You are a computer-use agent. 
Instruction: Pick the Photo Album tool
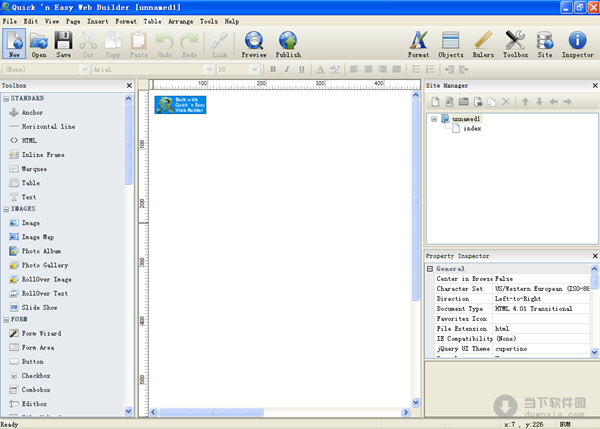[35, 251]
